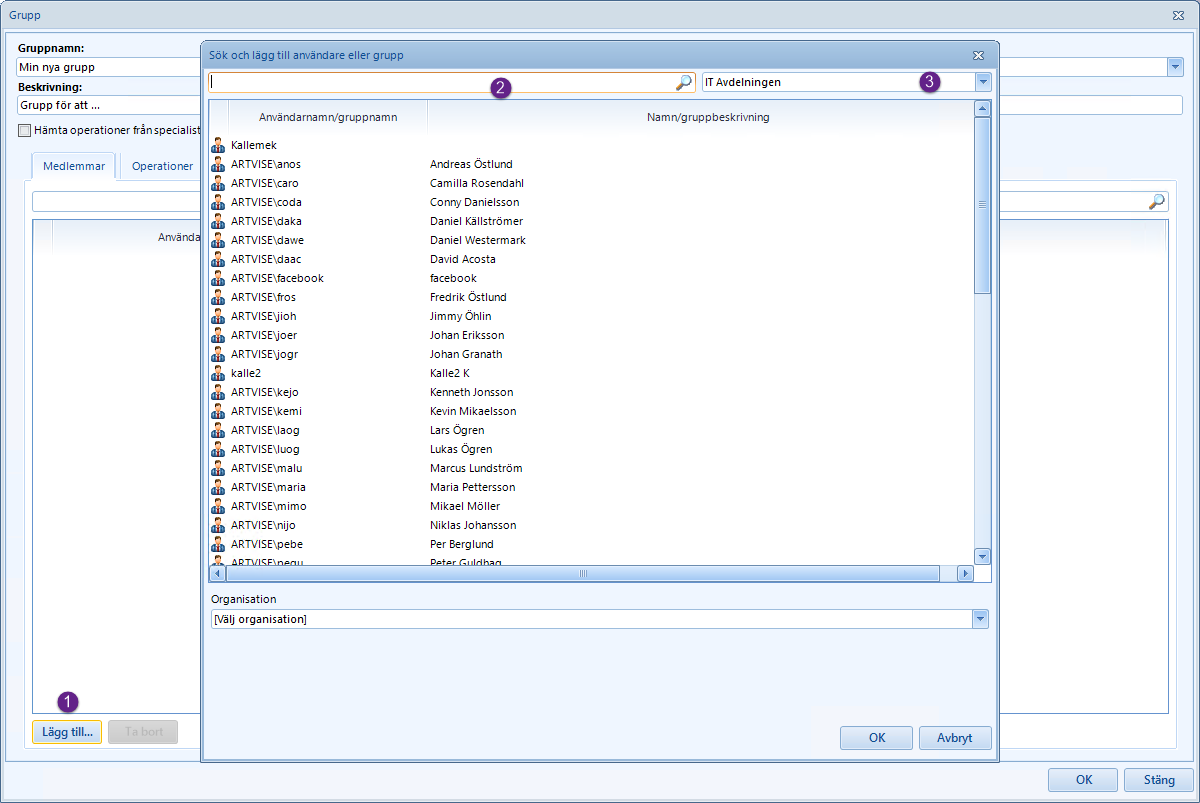Click the user icon for ARTVISE\caro
Viewport: 1200px width, 803px height.
point(218,184)
